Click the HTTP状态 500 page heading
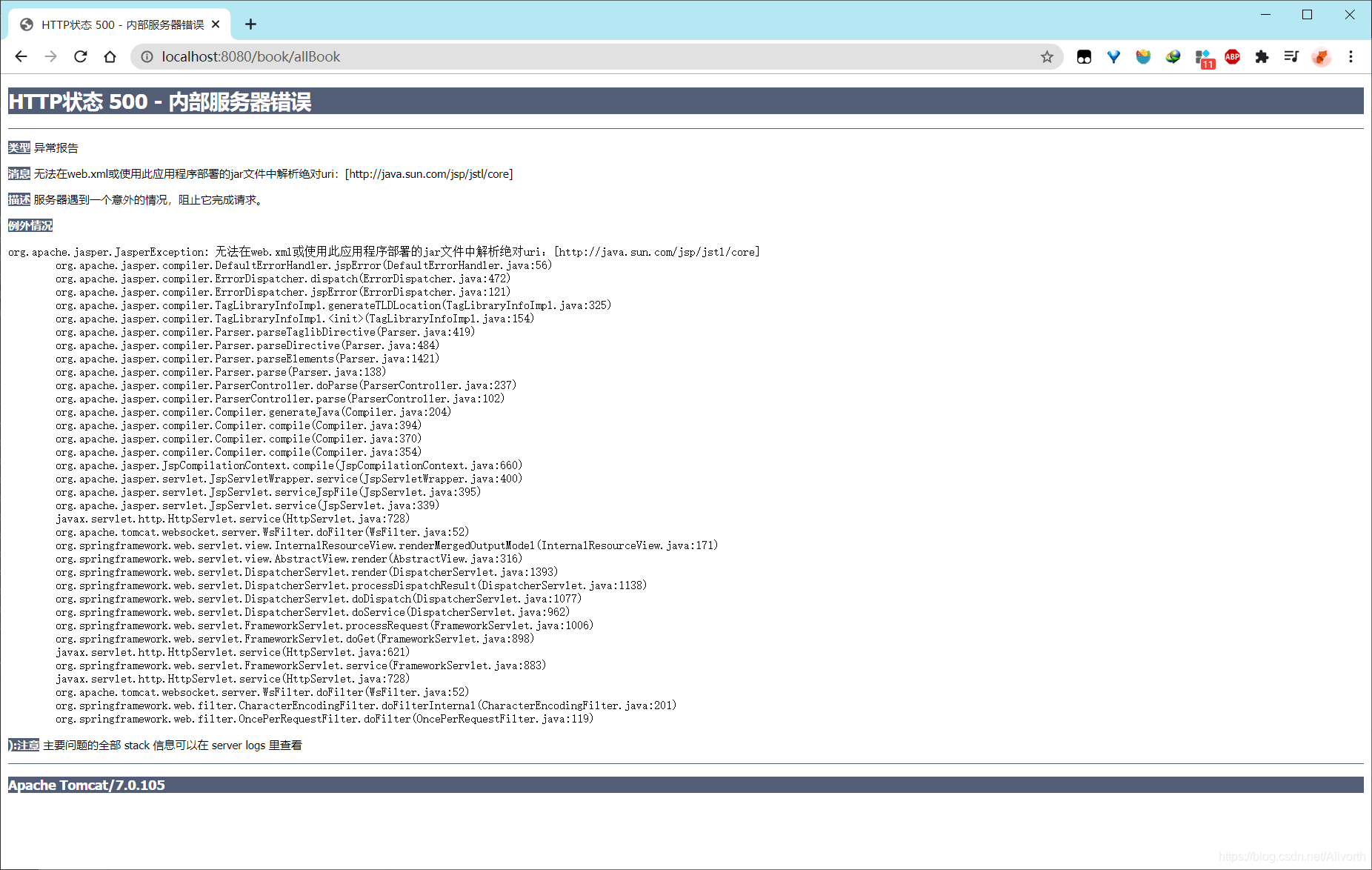Image resolution: width=1372 pixels, height=870 pixels. 160,102
